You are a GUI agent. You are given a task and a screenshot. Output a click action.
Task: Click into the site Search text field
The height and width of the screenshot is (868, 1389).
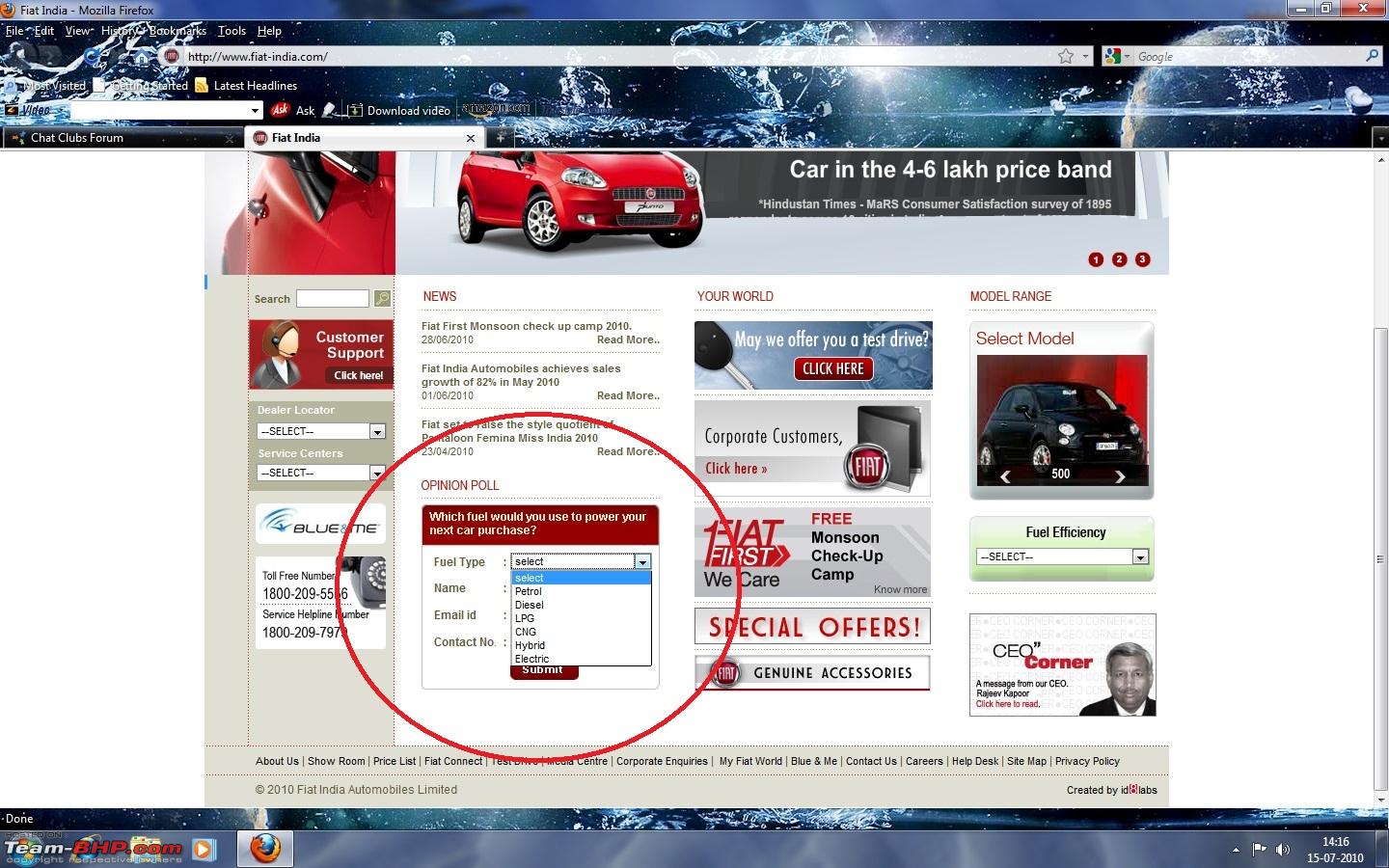pos(333,298)
